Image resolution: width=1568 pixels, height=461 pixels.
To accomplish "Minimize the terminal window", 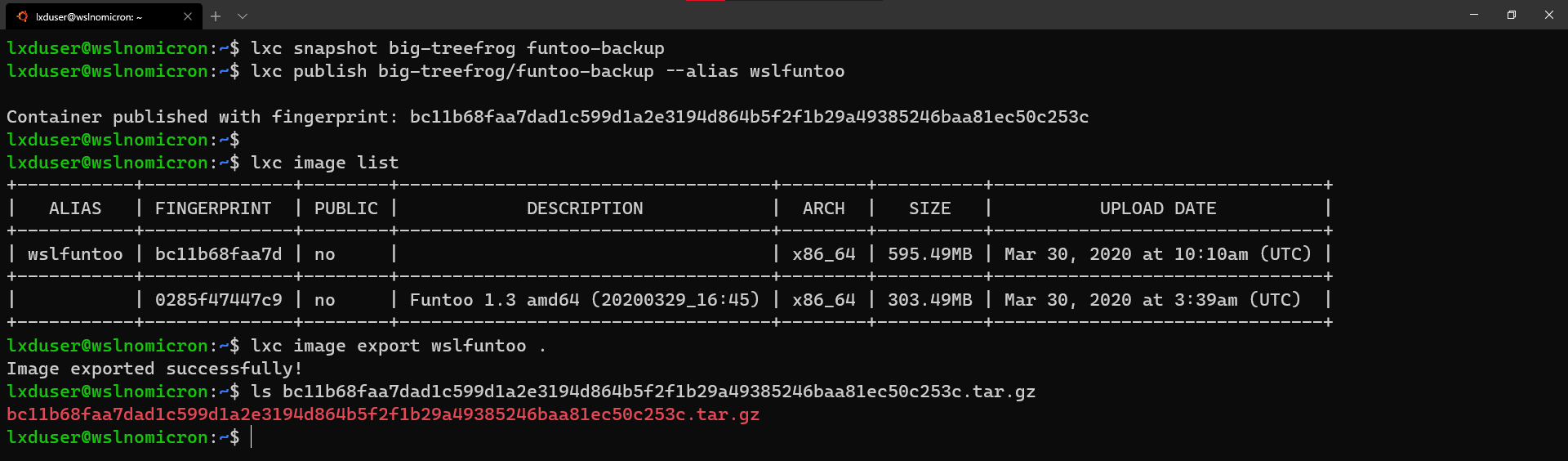I will (1474, 15).
